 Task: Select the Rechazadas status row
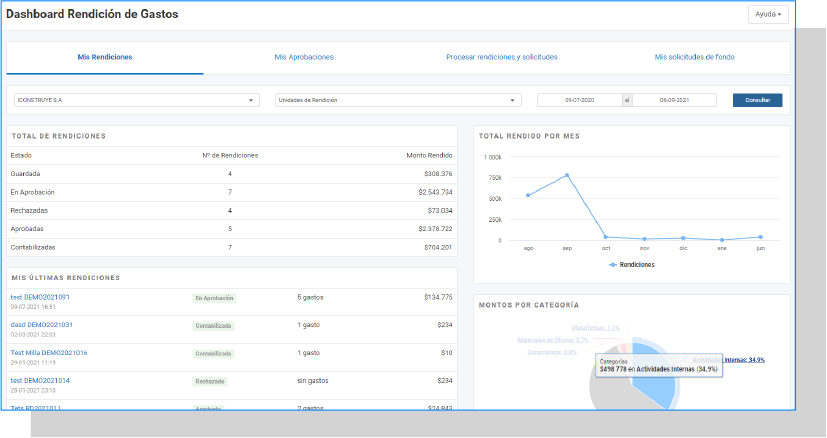click(x=232, y=211)
